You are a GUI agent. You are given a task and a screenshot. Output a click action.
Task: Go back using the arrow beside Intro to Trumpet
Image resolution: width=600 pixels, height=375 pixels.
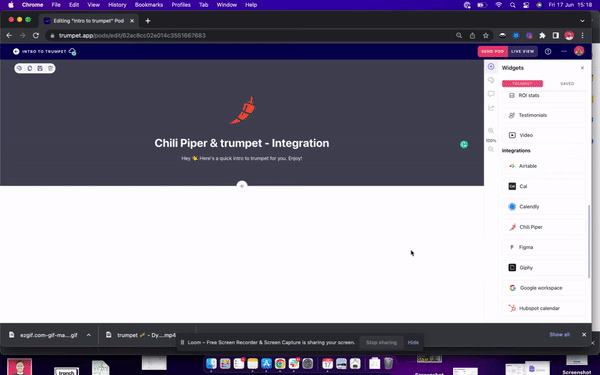16,51
